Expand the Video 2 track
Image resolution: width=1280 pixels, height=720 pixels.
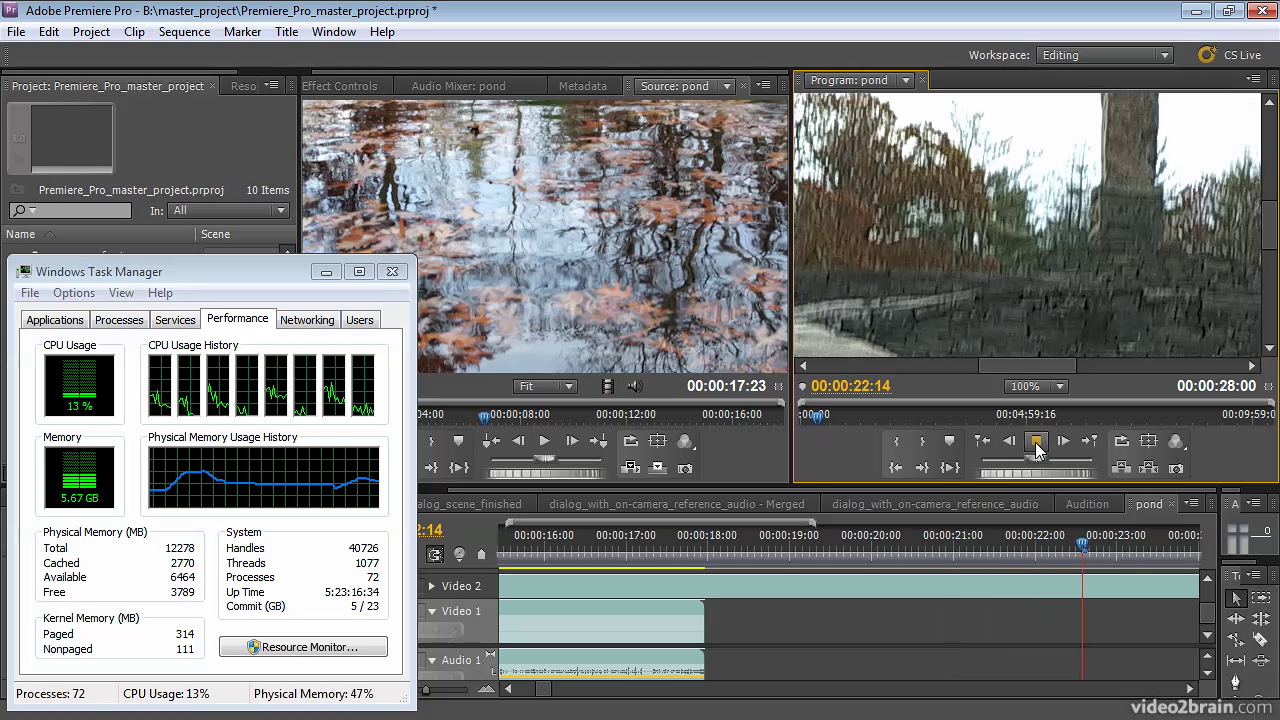[432, 586]
